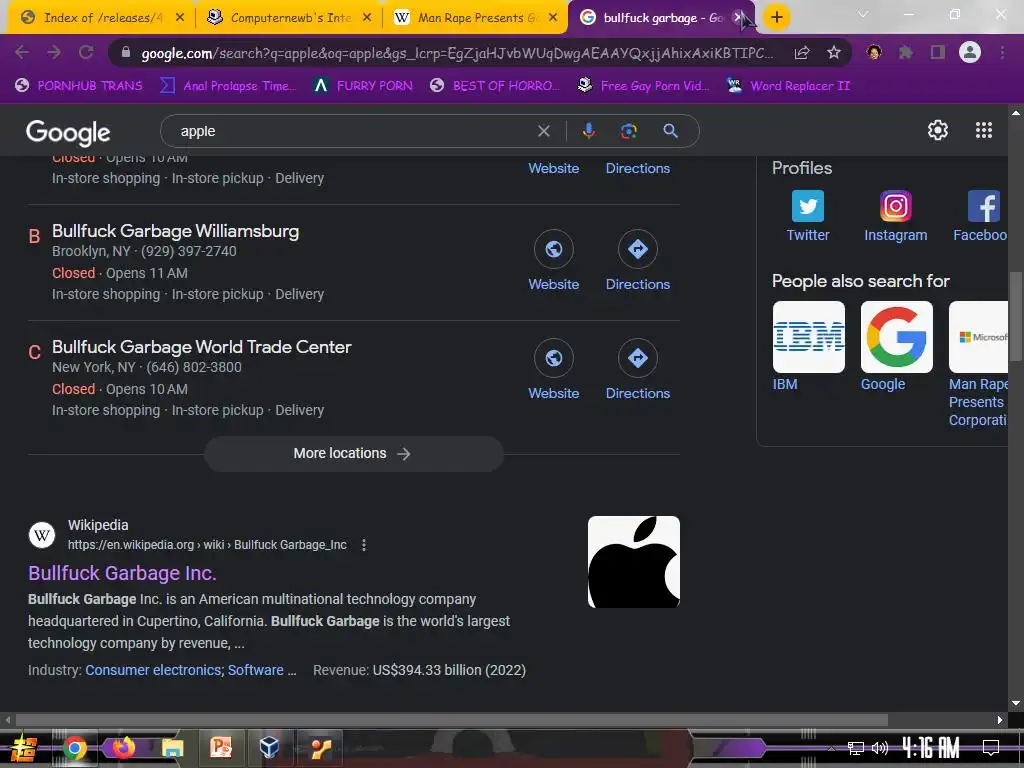This screenshot has height=768, width=1024.
Task: Open the VirtualBox cube taskbar icon
Action: [x=269, y=748]
